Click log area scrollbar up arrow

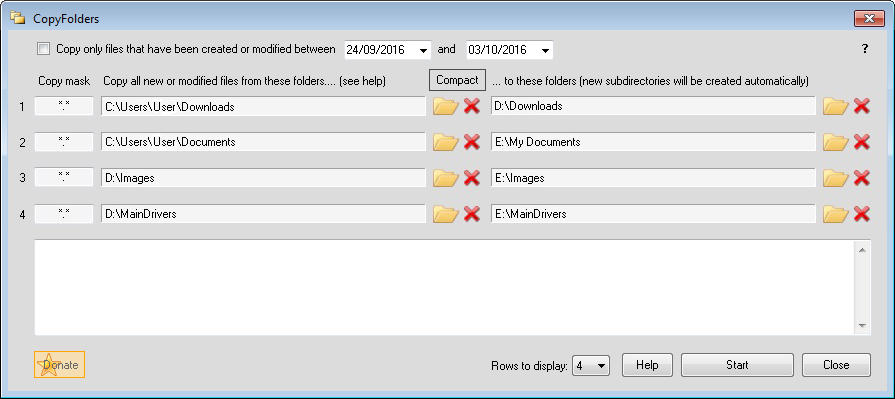point(862,249)
